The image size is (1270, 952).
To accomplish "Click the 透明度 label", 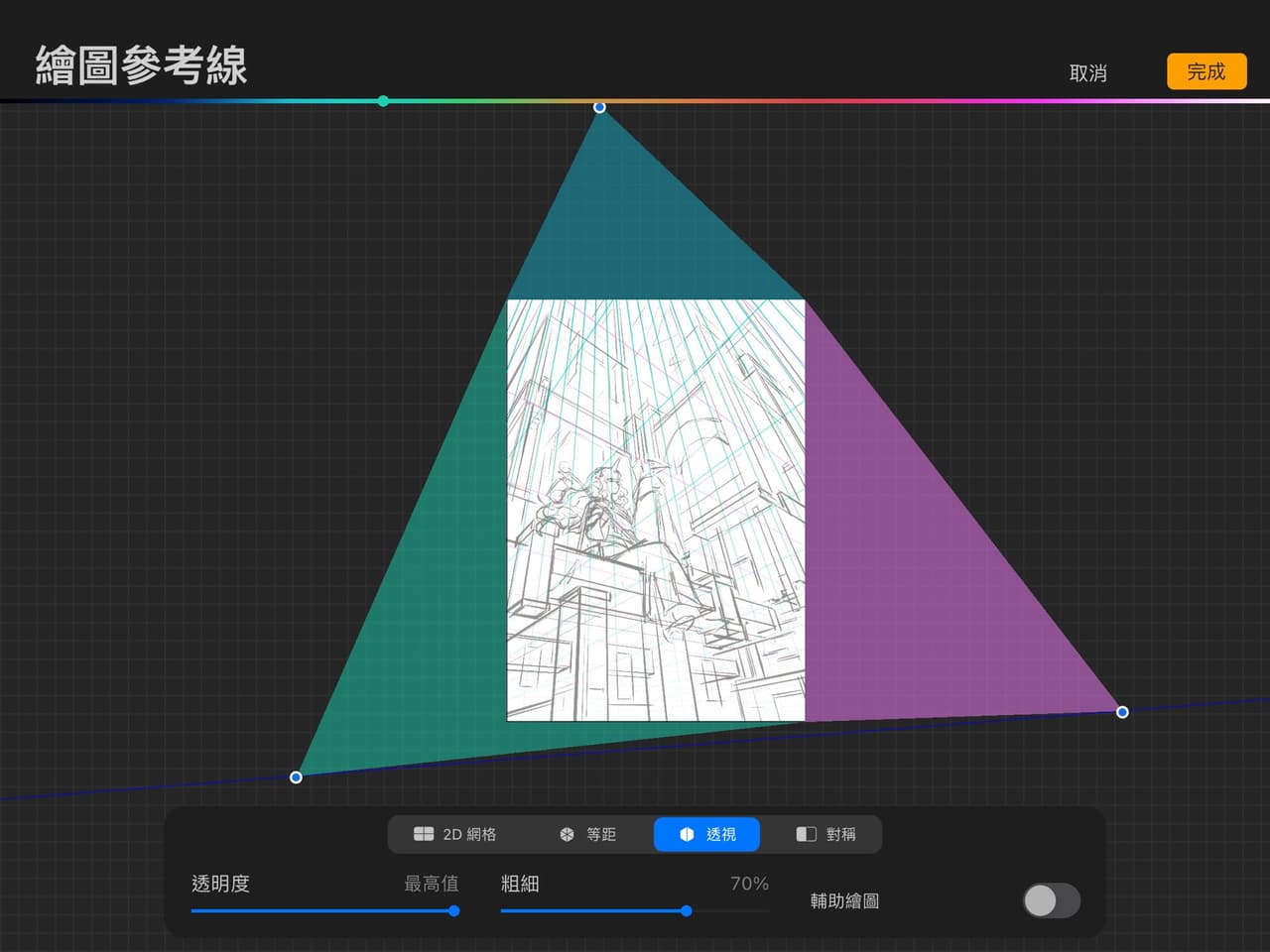I will tap(220, 884).
